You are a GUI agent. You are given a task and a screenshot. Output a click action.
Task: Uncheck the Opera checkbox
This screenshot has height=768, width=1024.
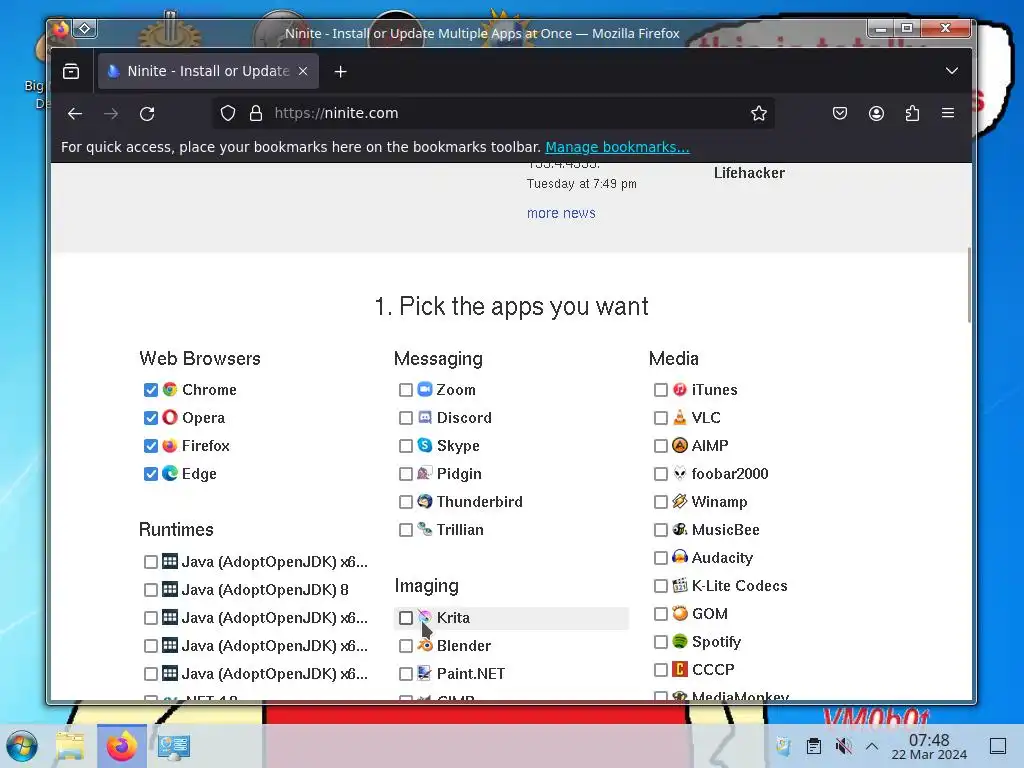(x=151, y=418)
